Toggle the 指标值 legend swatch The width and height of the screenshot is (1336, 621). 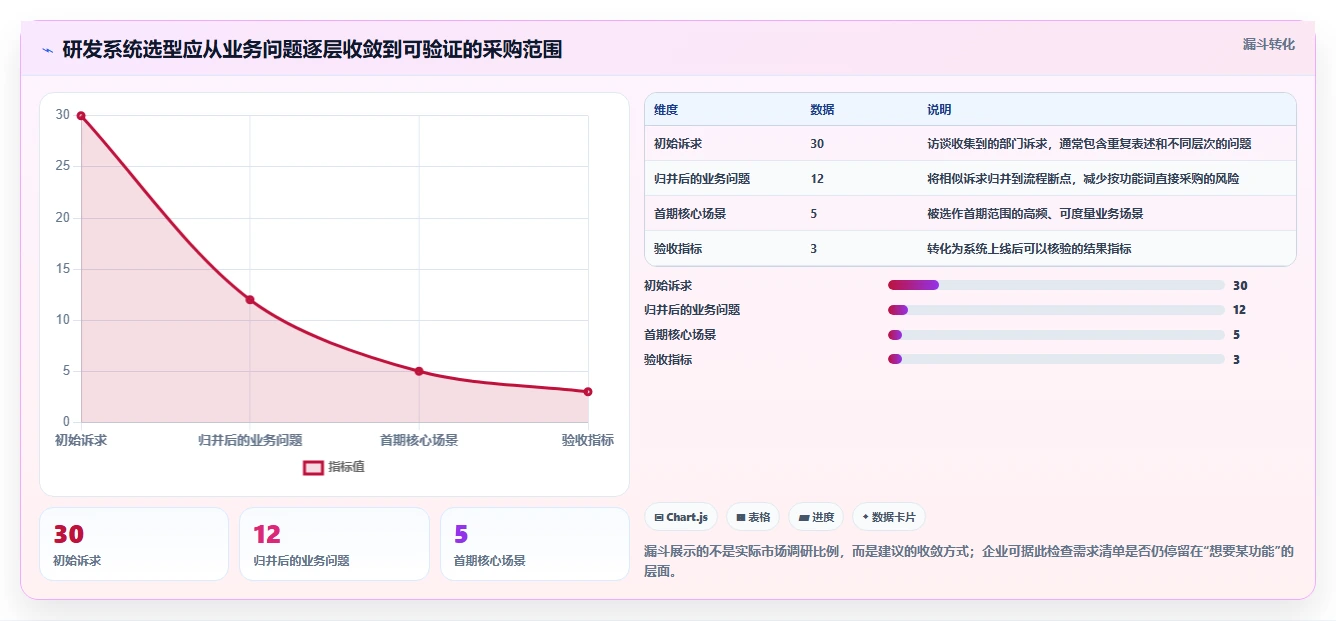[x=313, y=467]
